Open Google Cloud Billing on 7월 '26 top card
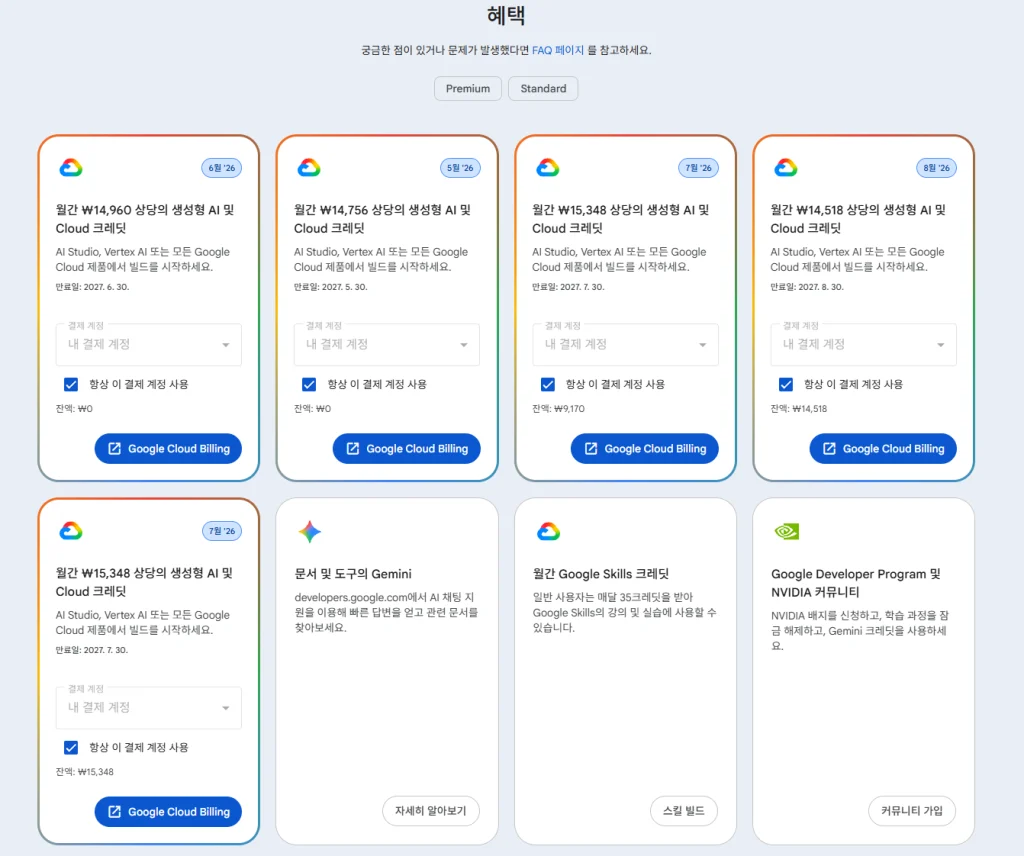 pyautogui.click(x=645, y=449)
